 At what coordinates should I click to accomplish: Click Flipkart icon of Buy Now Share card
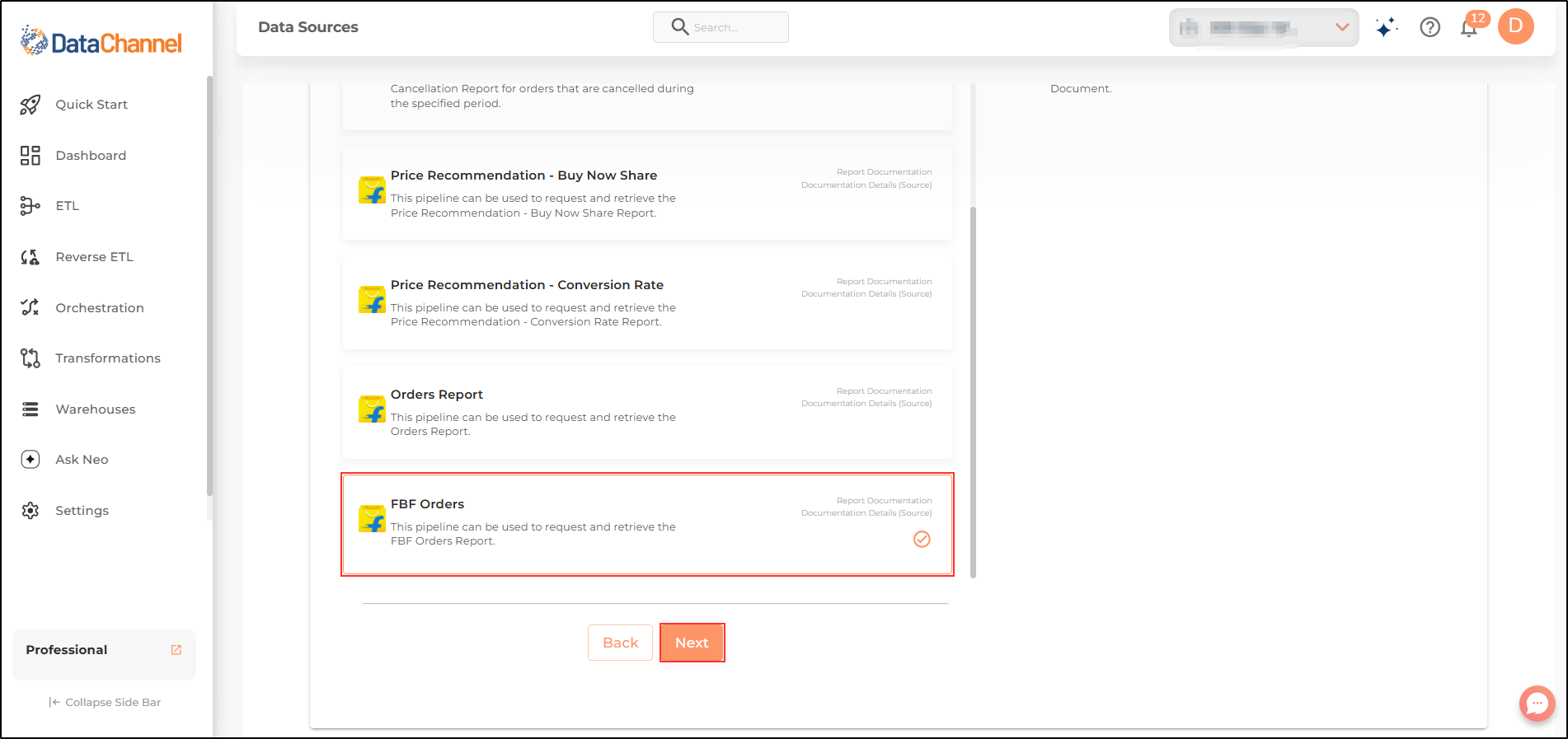[x=372, y=190]
